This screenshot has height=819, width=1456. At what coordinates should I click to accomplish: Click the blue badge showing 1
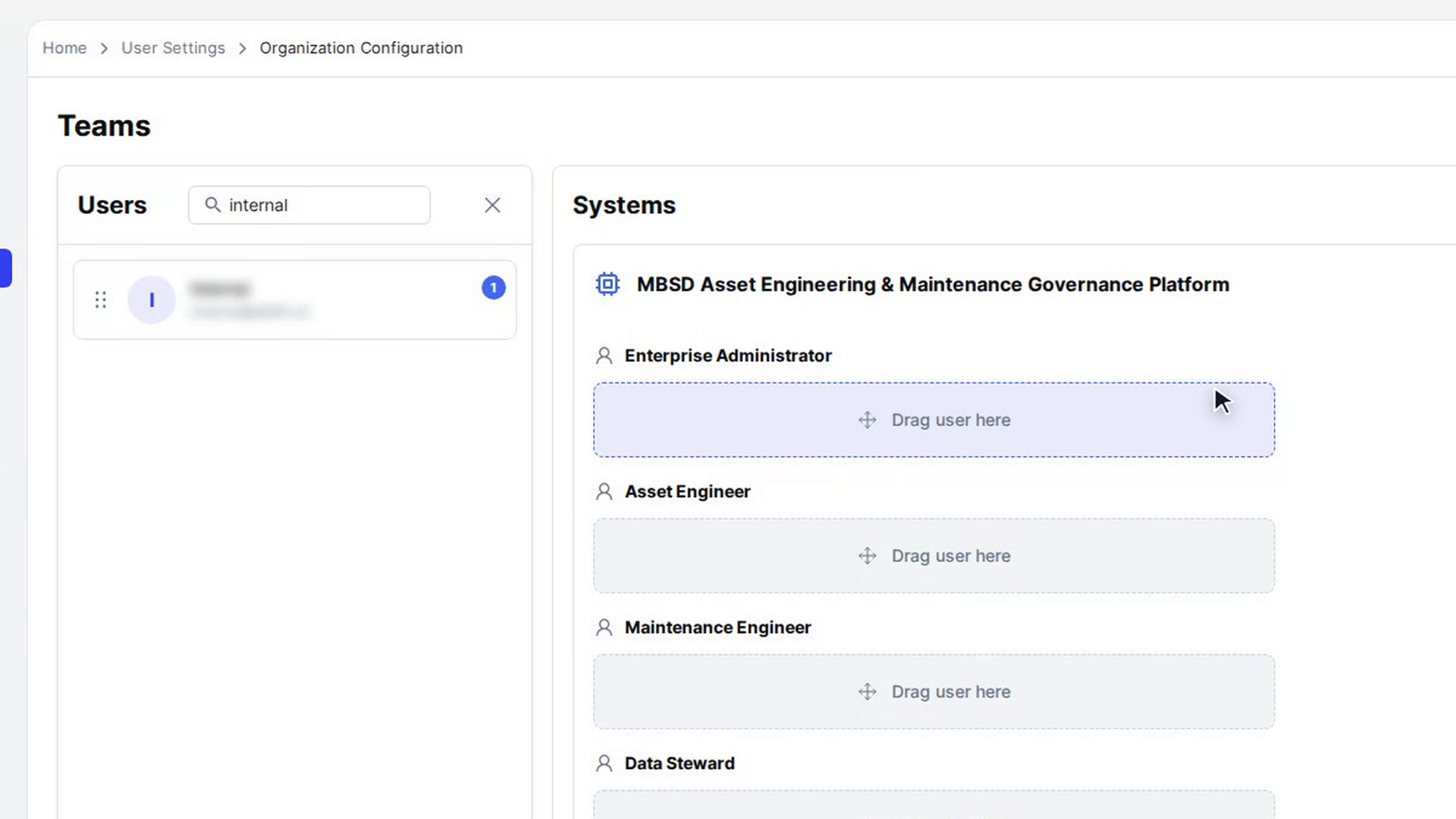(494, 287)
